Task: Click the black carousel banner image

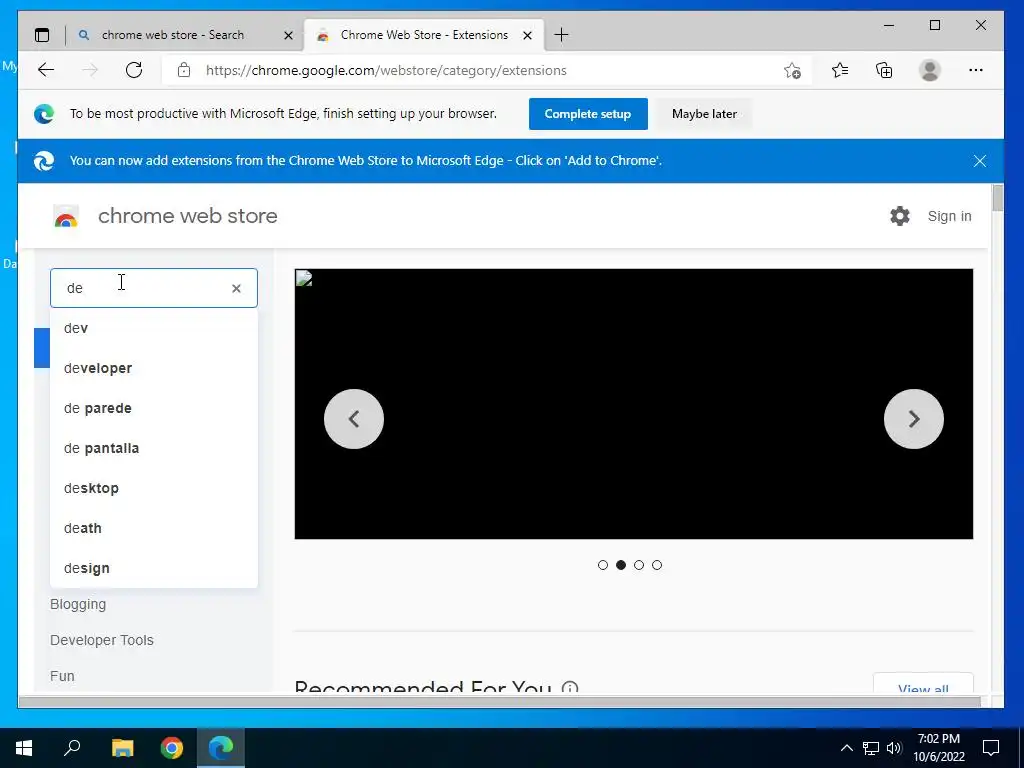Action: point(633,404)
